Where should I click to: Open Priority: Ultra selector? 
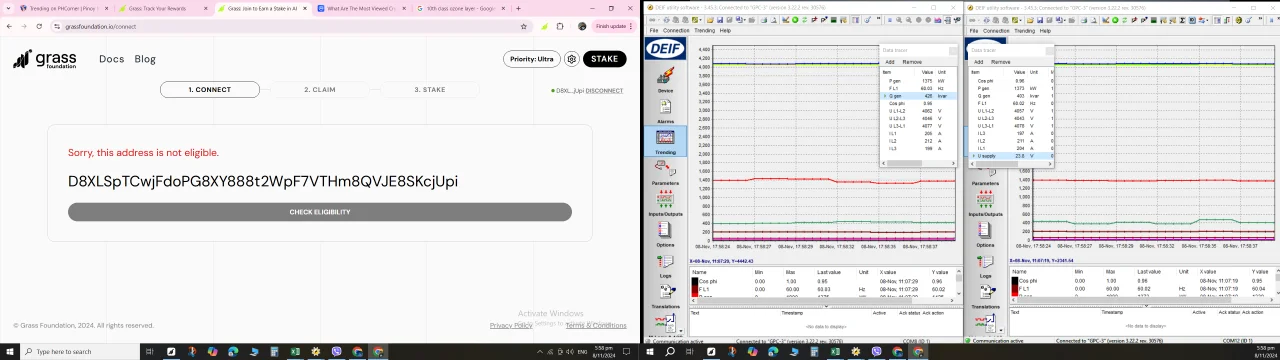[532, 59]
